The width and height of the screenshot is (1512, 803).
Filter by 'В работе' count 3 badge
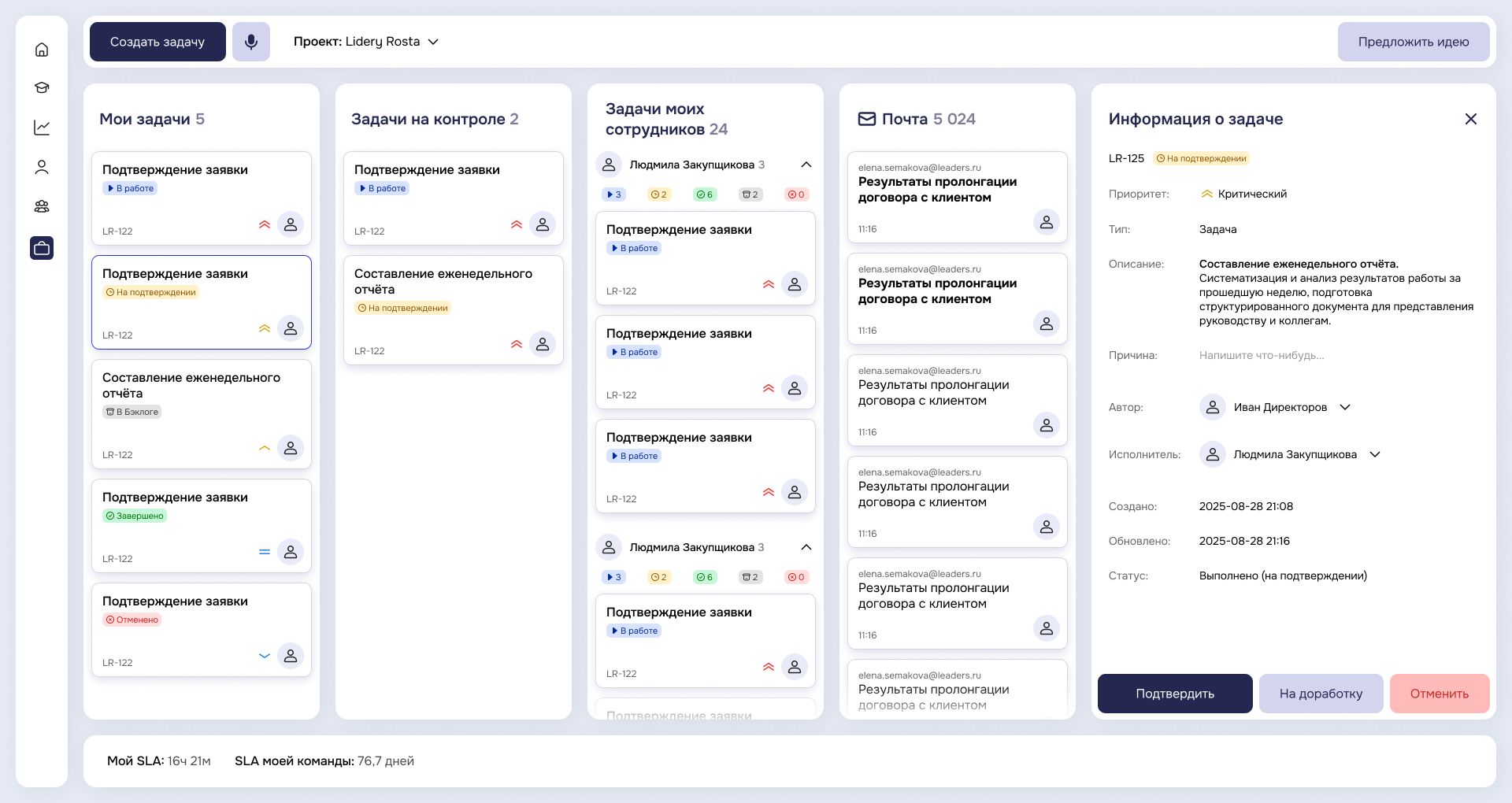pos(613,194)
